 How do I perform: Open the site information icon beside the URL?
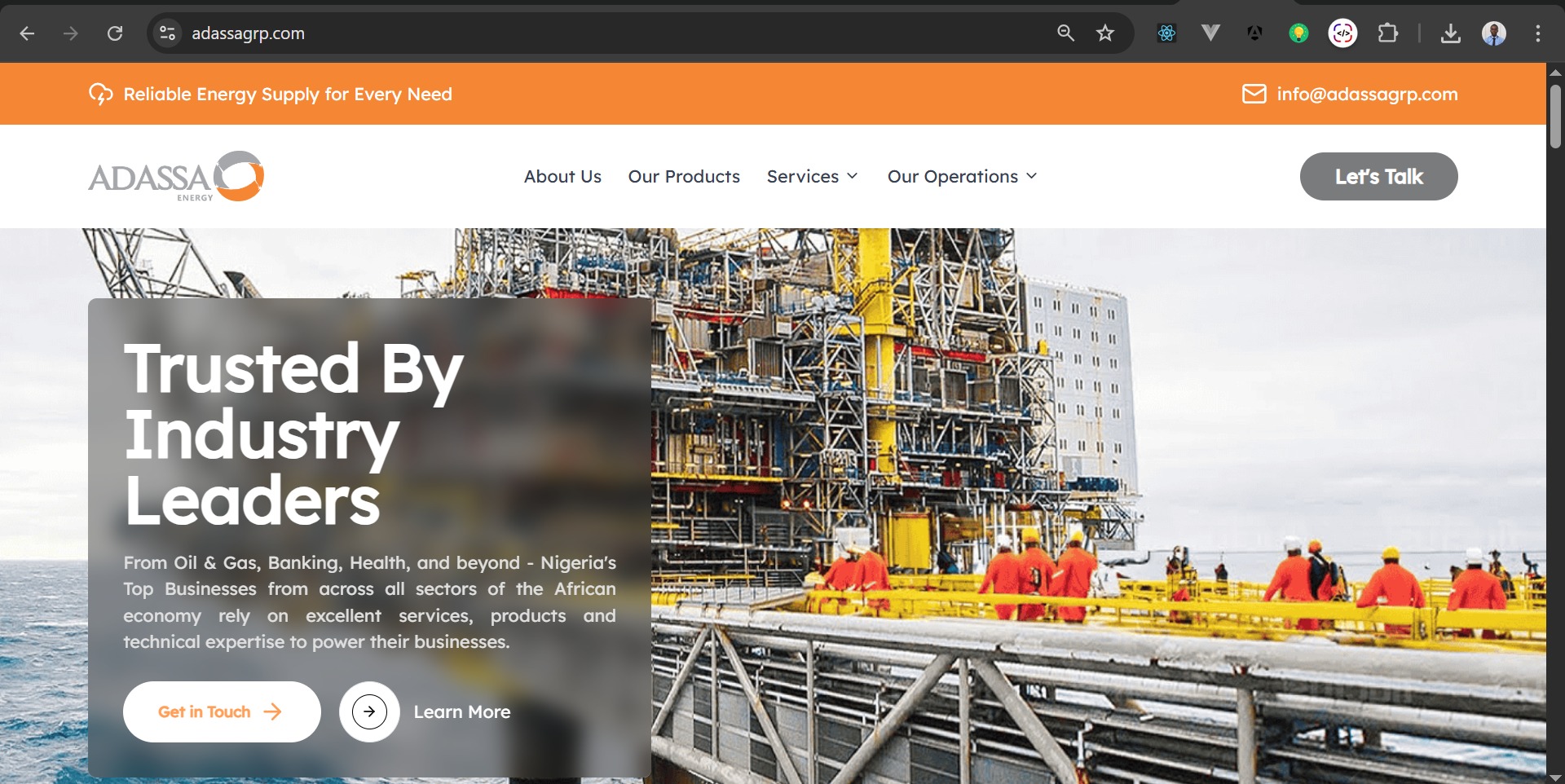click(168, 33)
